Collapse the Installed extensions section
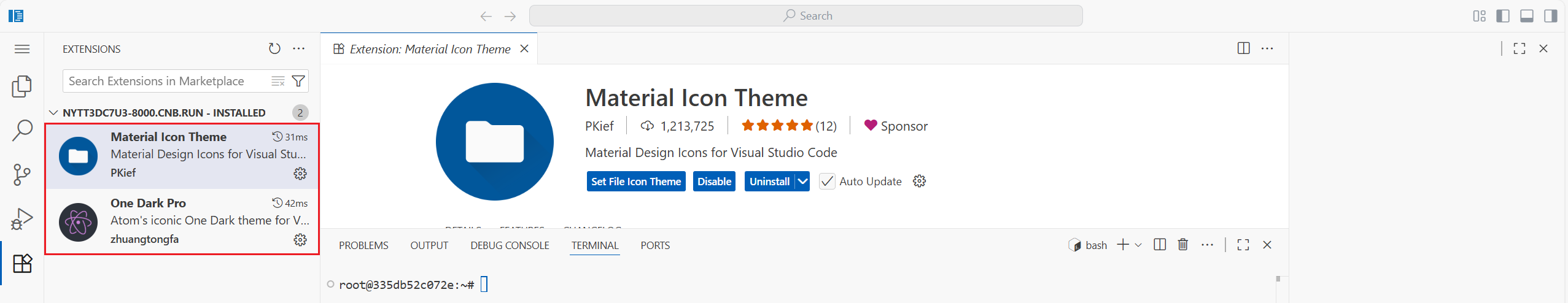The width and height of the screenshot is (1568, 303). click(54, 113)
